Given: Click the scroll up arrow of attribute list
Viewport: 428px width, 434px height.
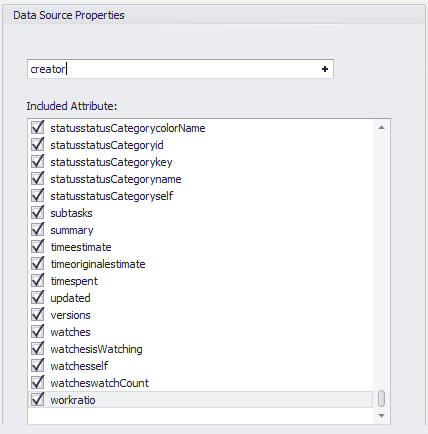Looking at the screenshot, I should click(381, 127).
